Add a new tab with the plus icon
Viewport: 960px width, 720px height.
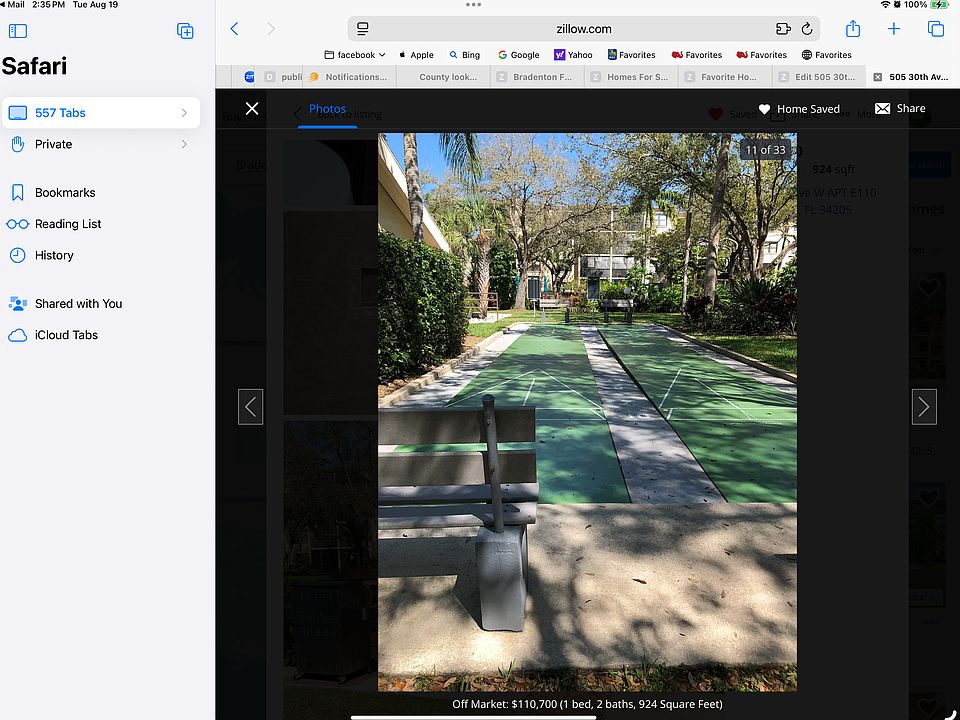[x=894, y=29]
